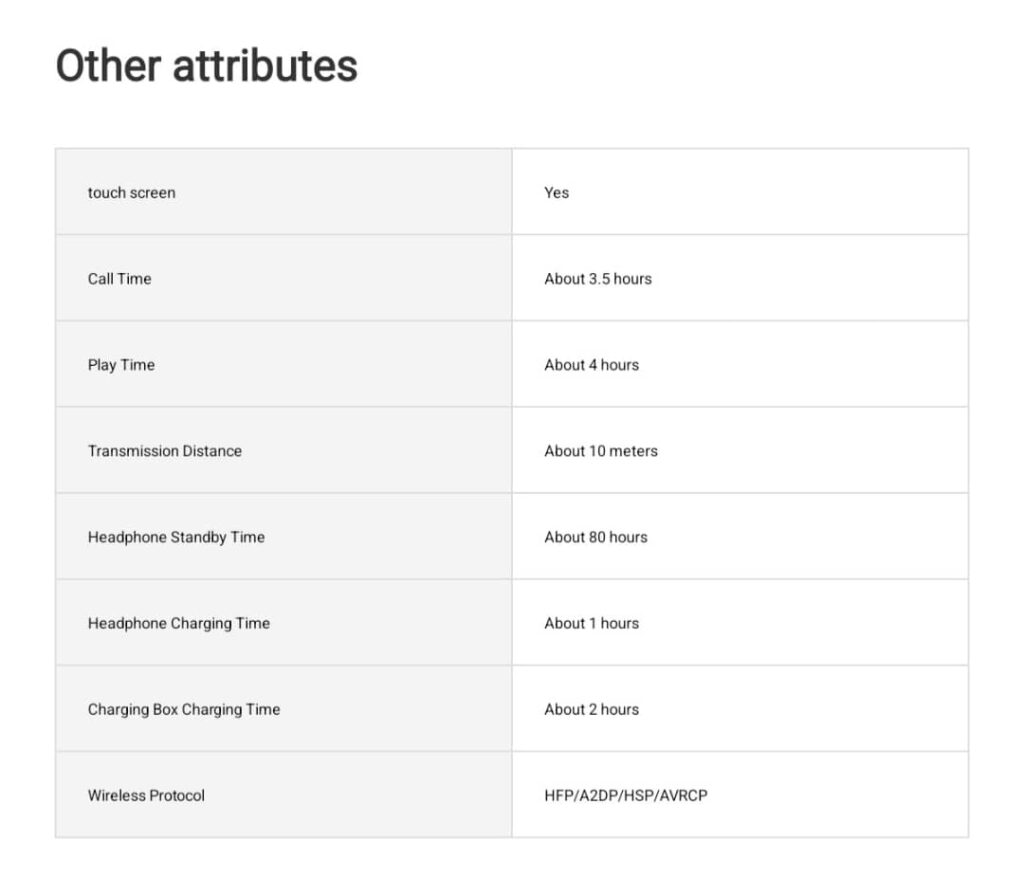The height and width of the screenshot is (876, 1024).
Task: Select the Charging Box Charging Time label
Action: [184, 709]
